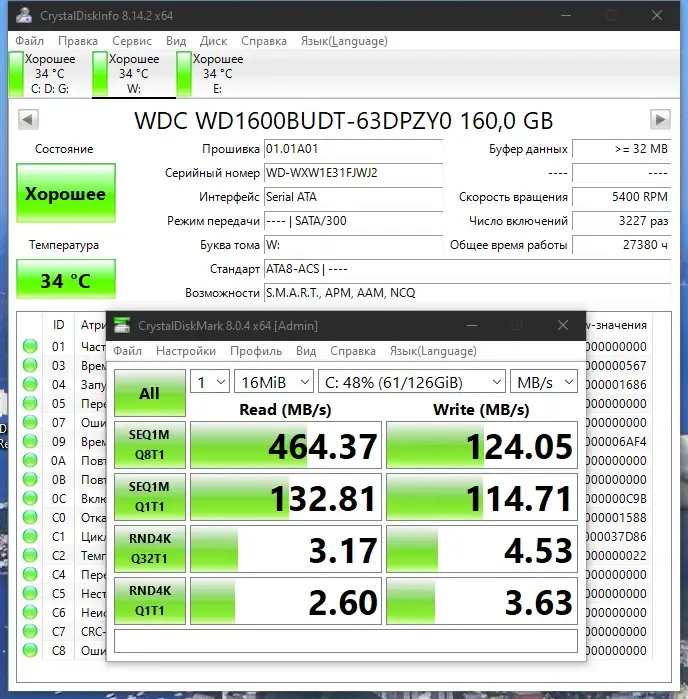This screenshot has height=699, width=688.
Task: Click RND4K Q1T1 read result 2.60
Action: (286, 601)
